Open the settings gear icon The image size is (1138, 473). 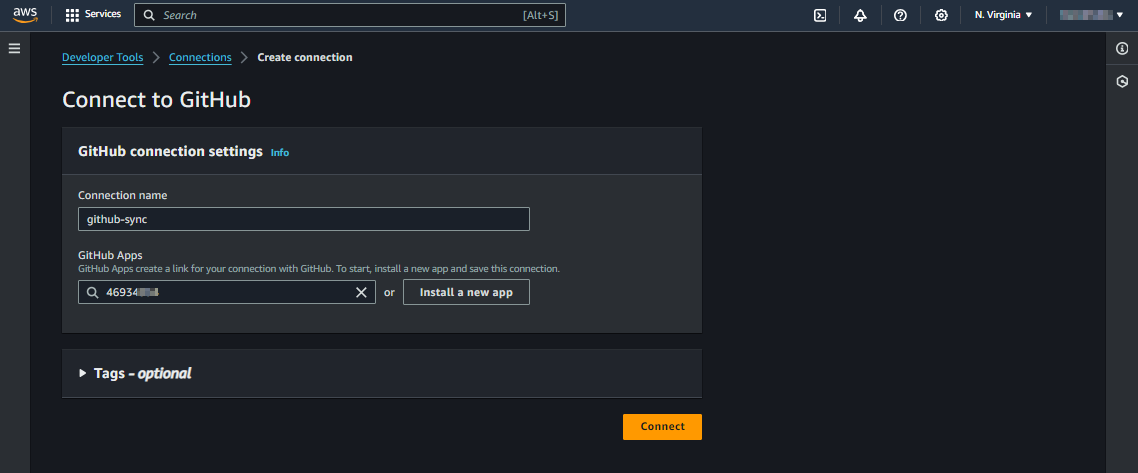941,15
